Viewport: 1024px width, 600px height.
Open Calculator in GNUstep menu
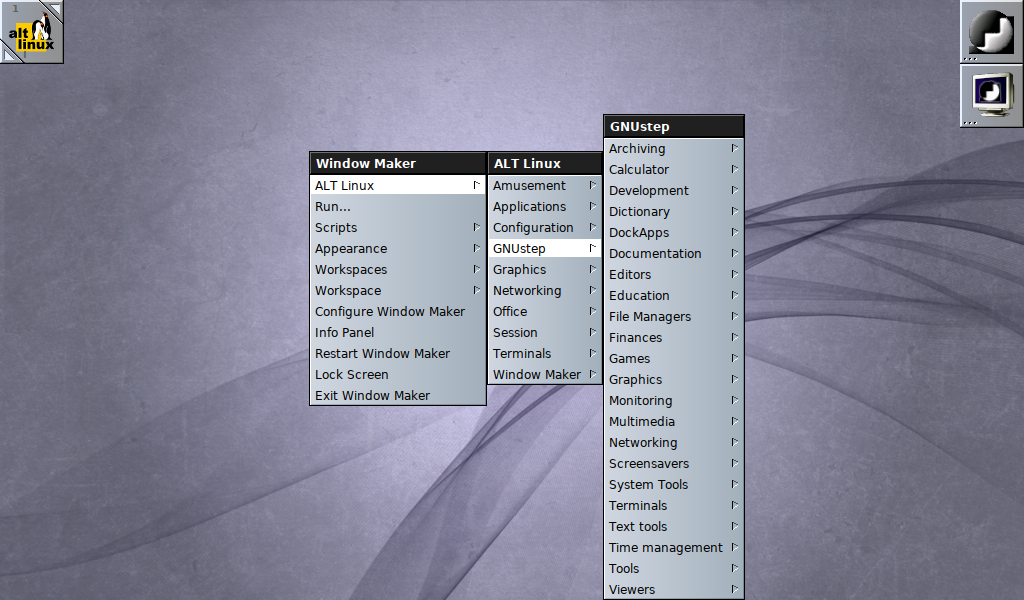pyautogui.click(x=674, y=169)
